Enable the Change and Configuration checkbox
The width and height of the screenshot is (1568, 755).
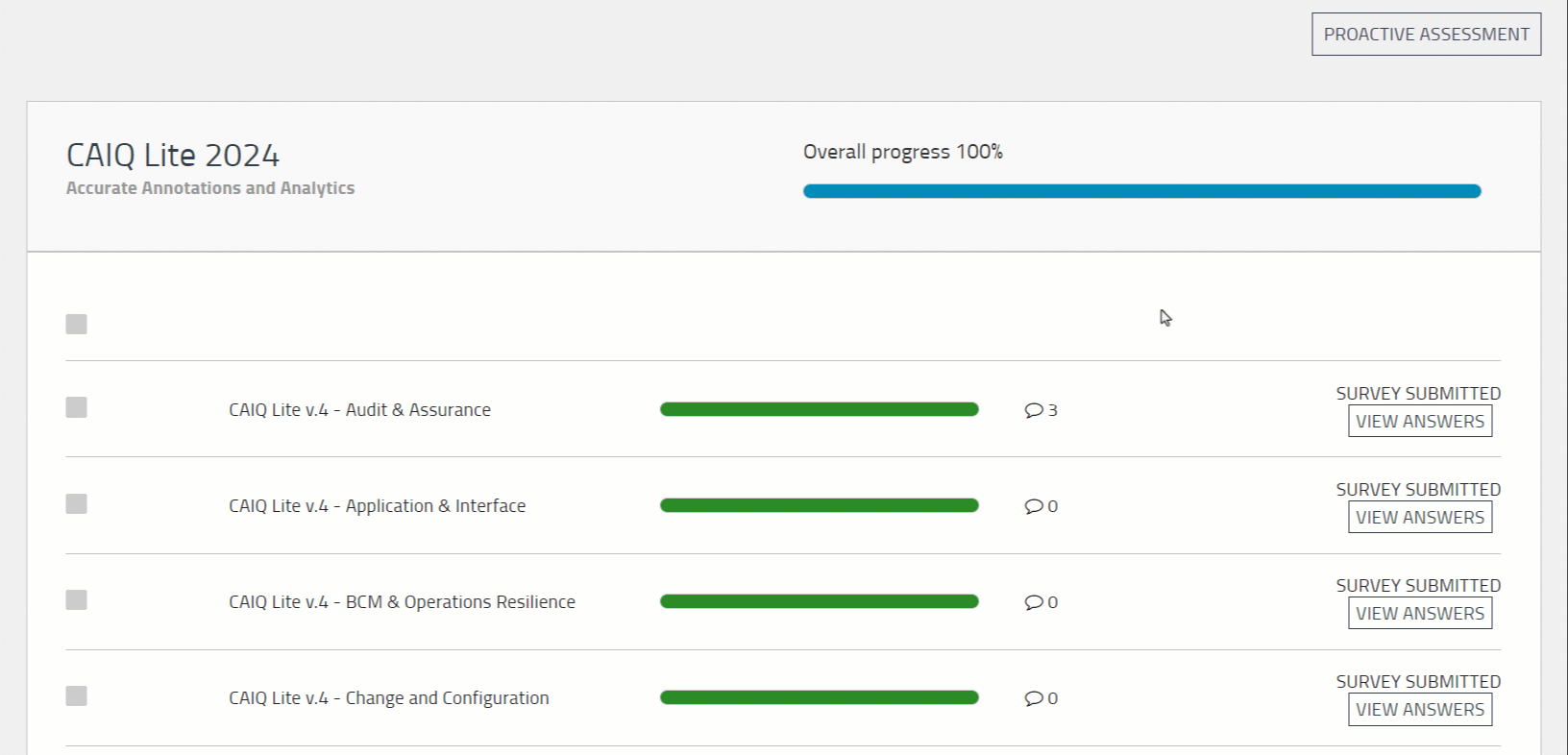77,696
